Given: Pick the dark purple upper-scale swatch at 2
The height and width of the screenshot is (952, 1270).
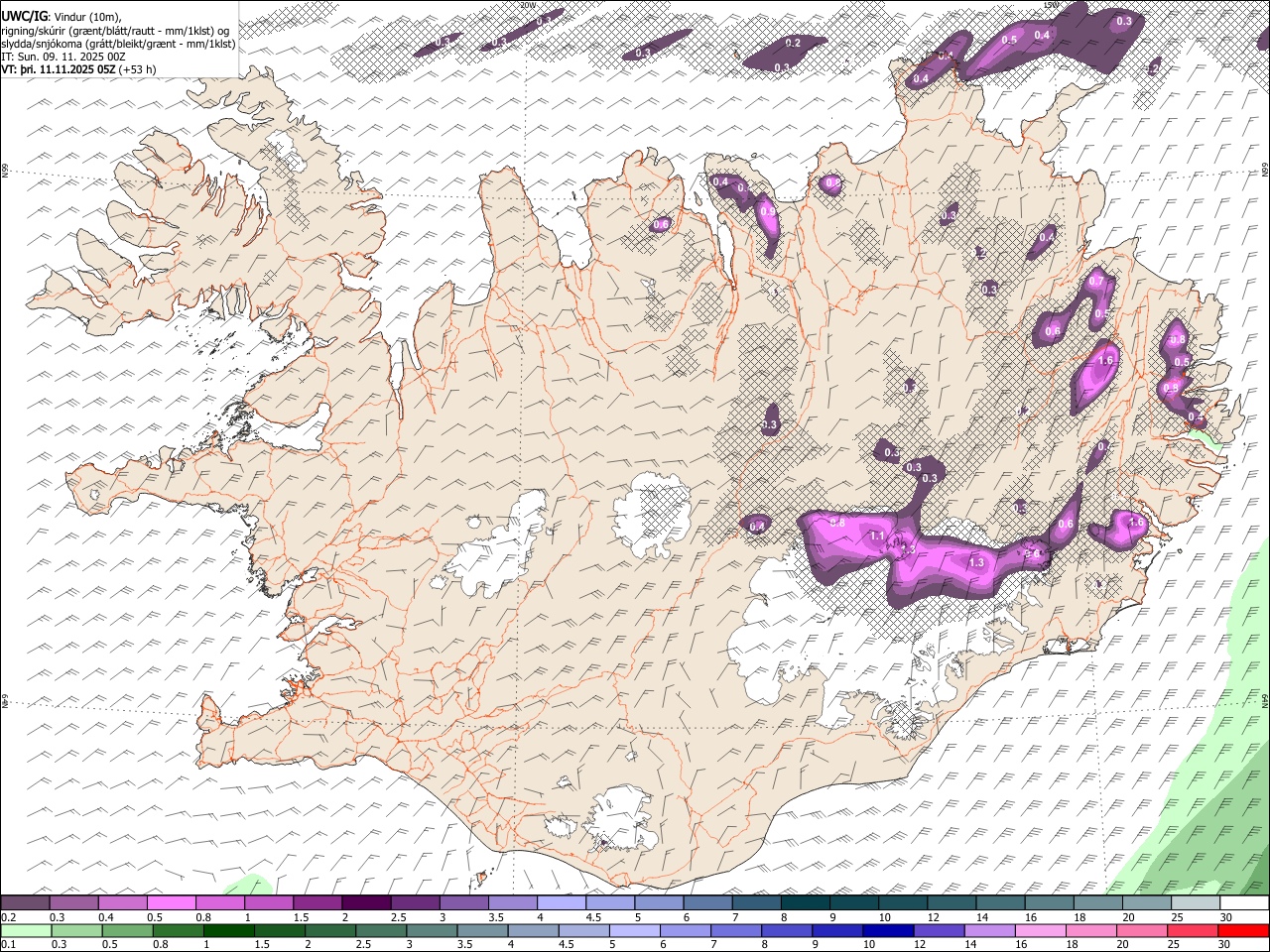Looking at the screenshot, I should (x=366, y=902).
